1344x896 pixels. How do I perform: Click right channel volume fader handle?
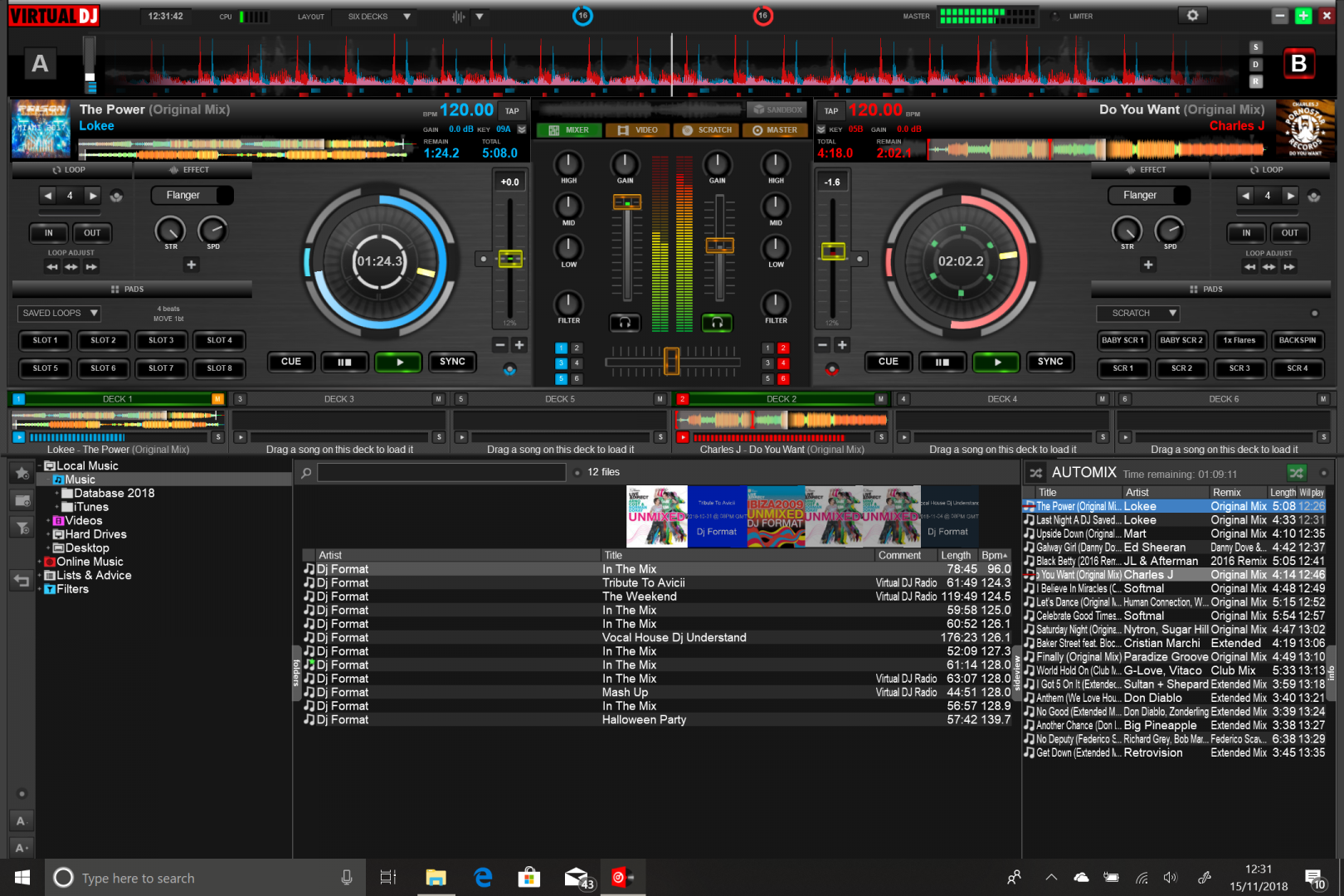(719, 245)
